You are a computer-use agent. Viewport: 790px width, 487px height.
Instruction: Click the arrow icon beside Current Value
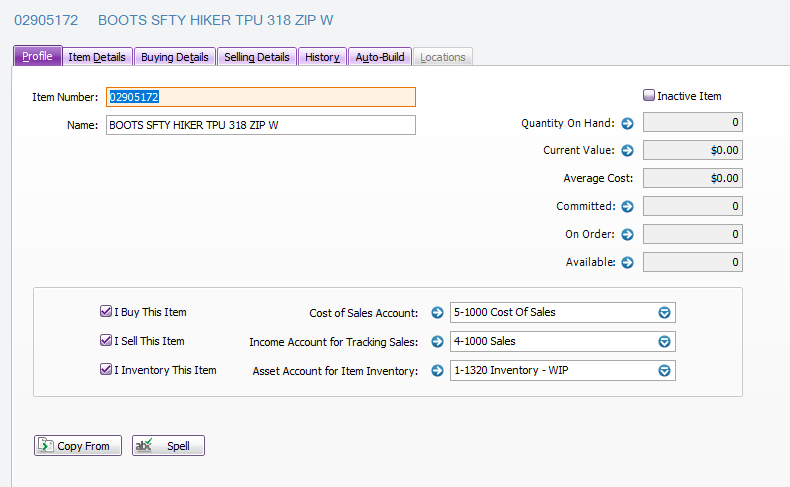click(628, 151)
